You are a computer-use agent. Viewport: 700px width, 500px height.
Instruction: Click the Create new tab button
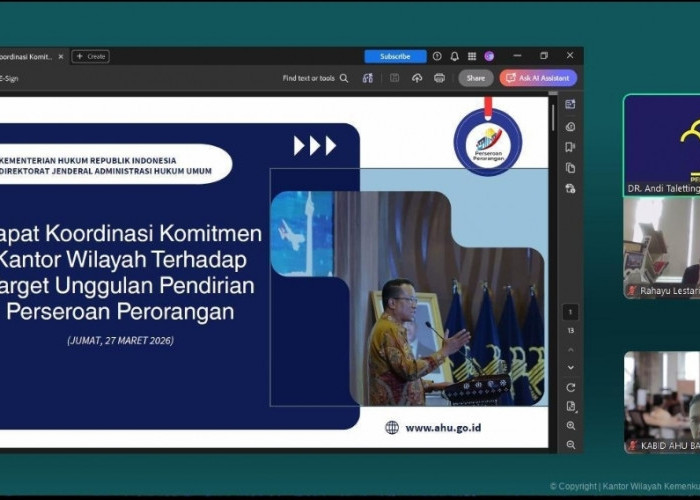pyautogui.click(x=91, y=56)
